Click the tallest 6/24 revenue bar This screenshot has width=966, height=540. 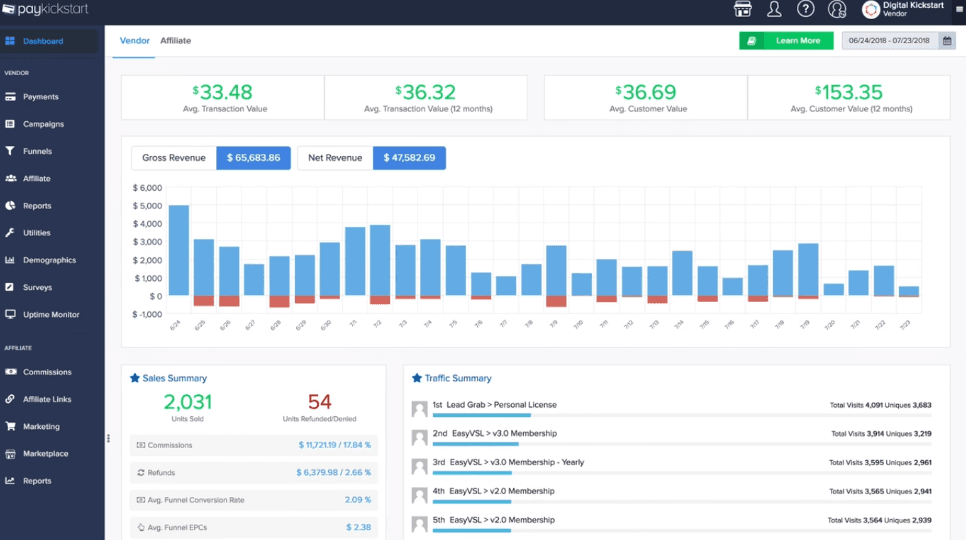point(179,251)
